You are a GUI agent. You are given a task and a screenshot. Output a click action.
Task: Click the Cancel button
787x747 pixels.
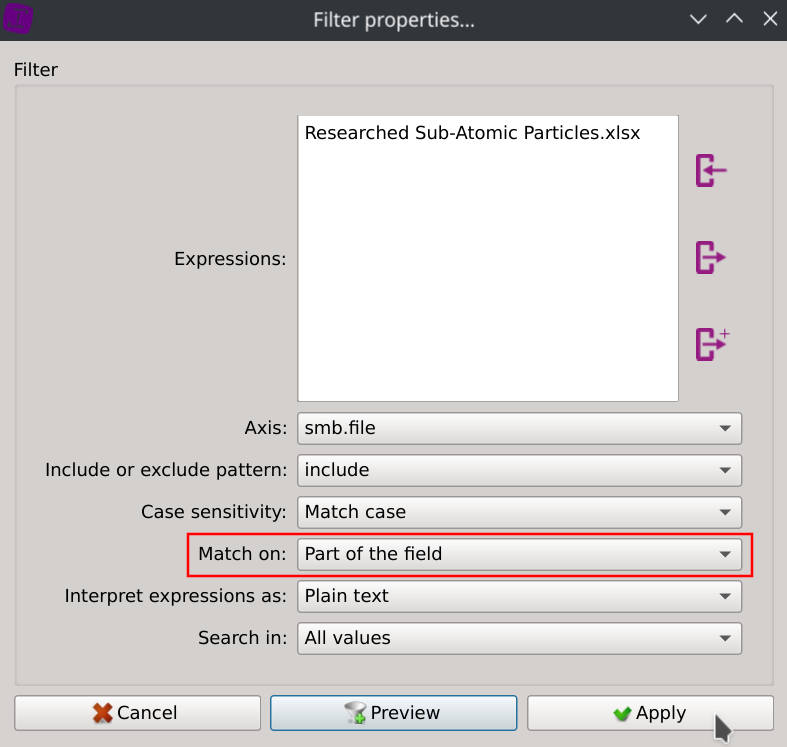[137, 713]
